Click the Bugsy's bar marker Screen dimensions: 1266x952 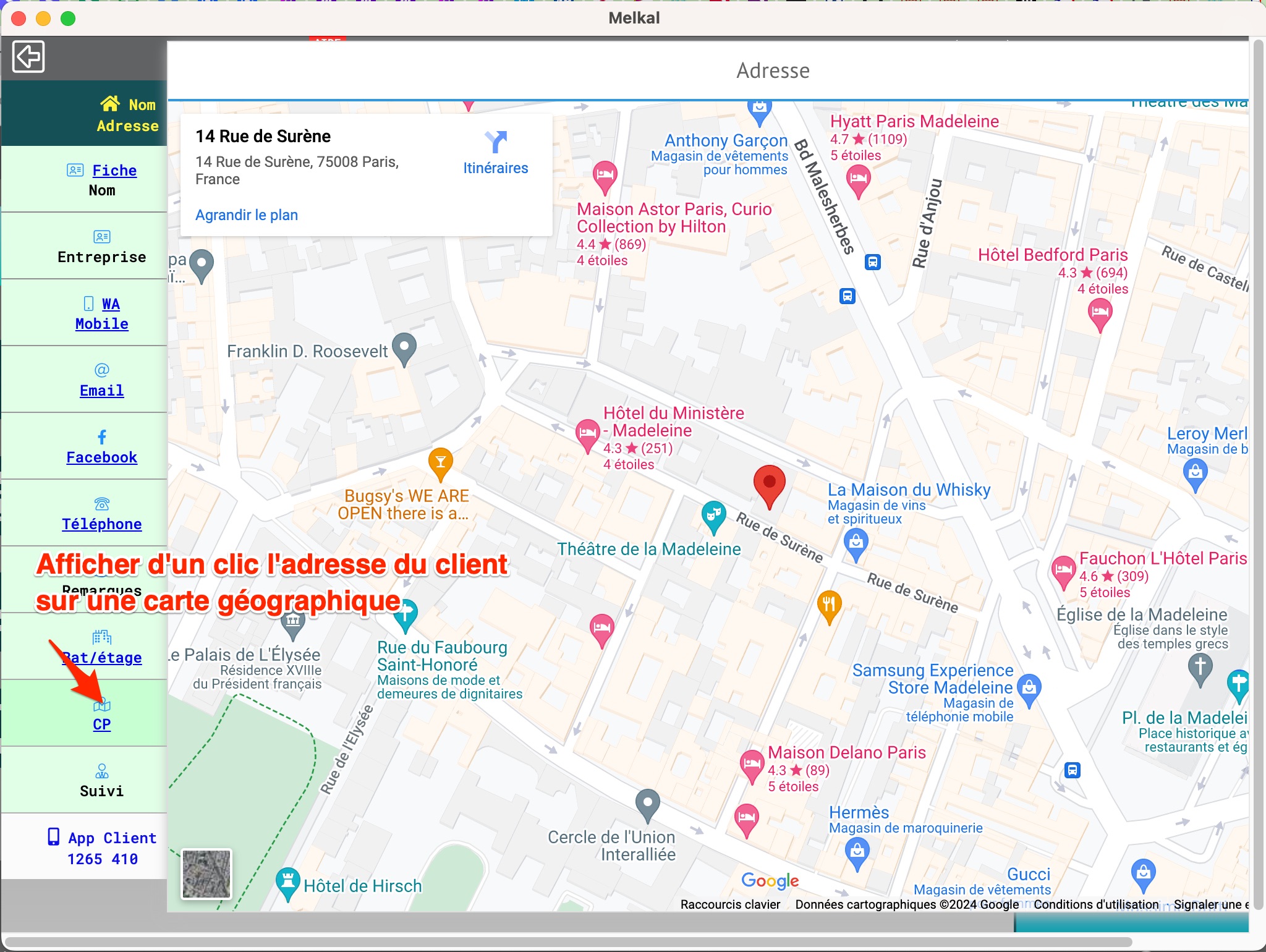tap(441, 462)
